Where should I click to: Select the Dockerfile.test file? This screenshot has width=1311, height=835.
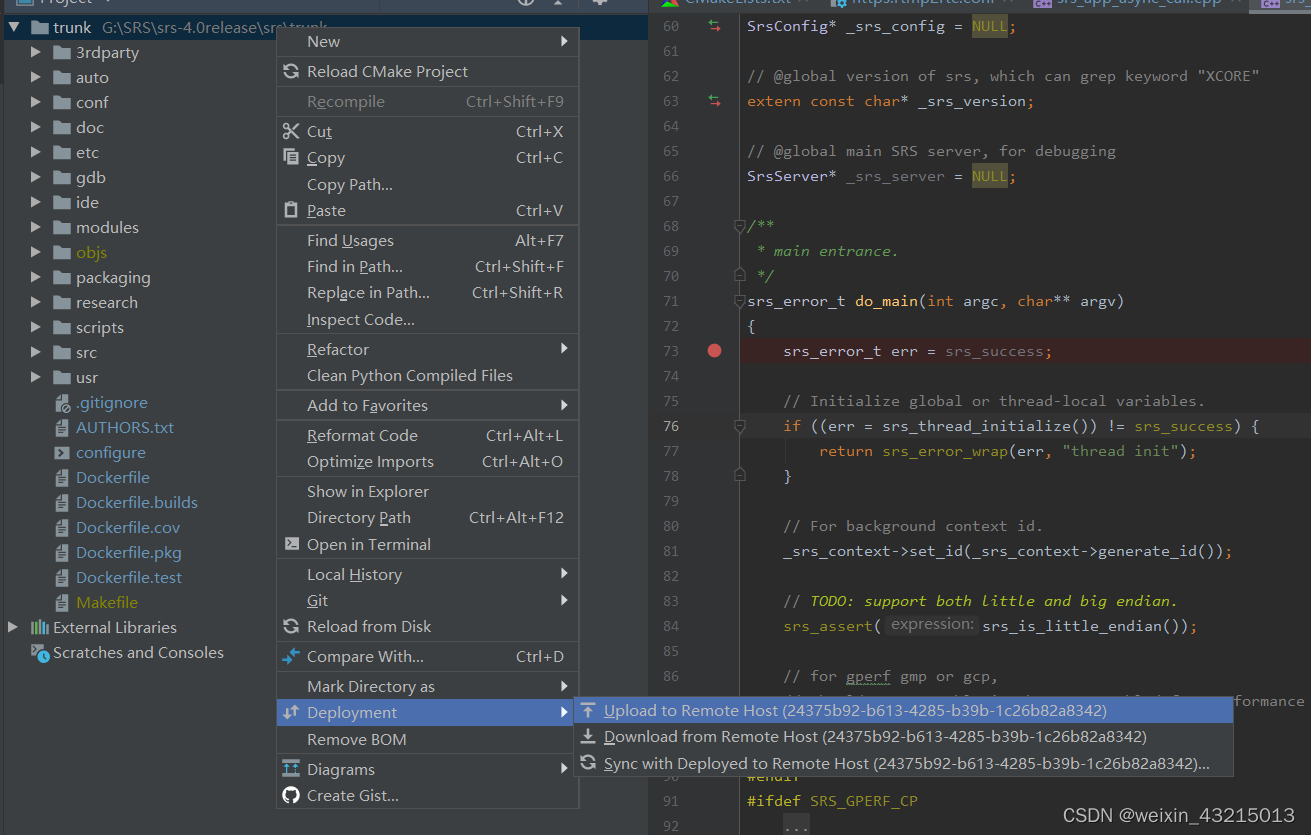click(129, 577)
